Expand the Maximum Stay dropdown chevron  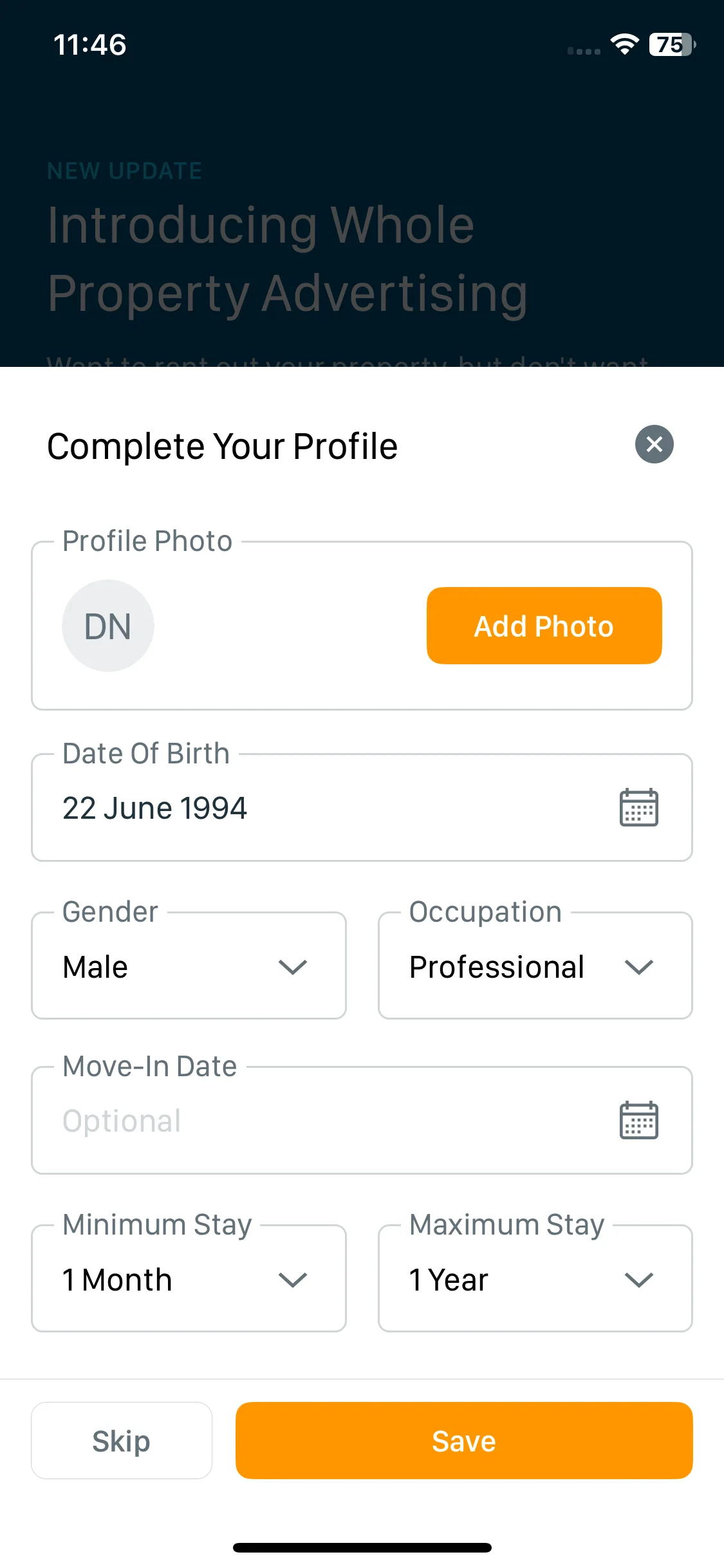pos(639,1280)
